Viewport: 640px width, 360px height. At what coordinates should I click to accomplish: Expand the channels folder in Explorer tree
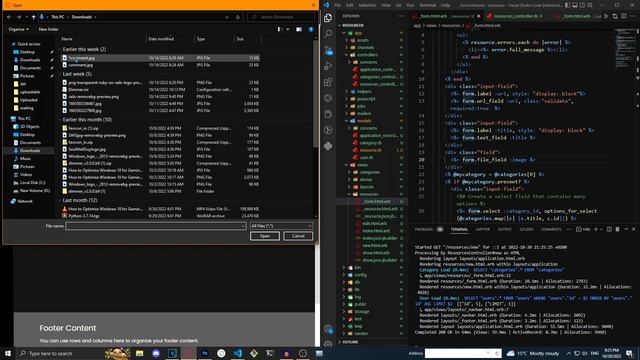tap(365, 47)
